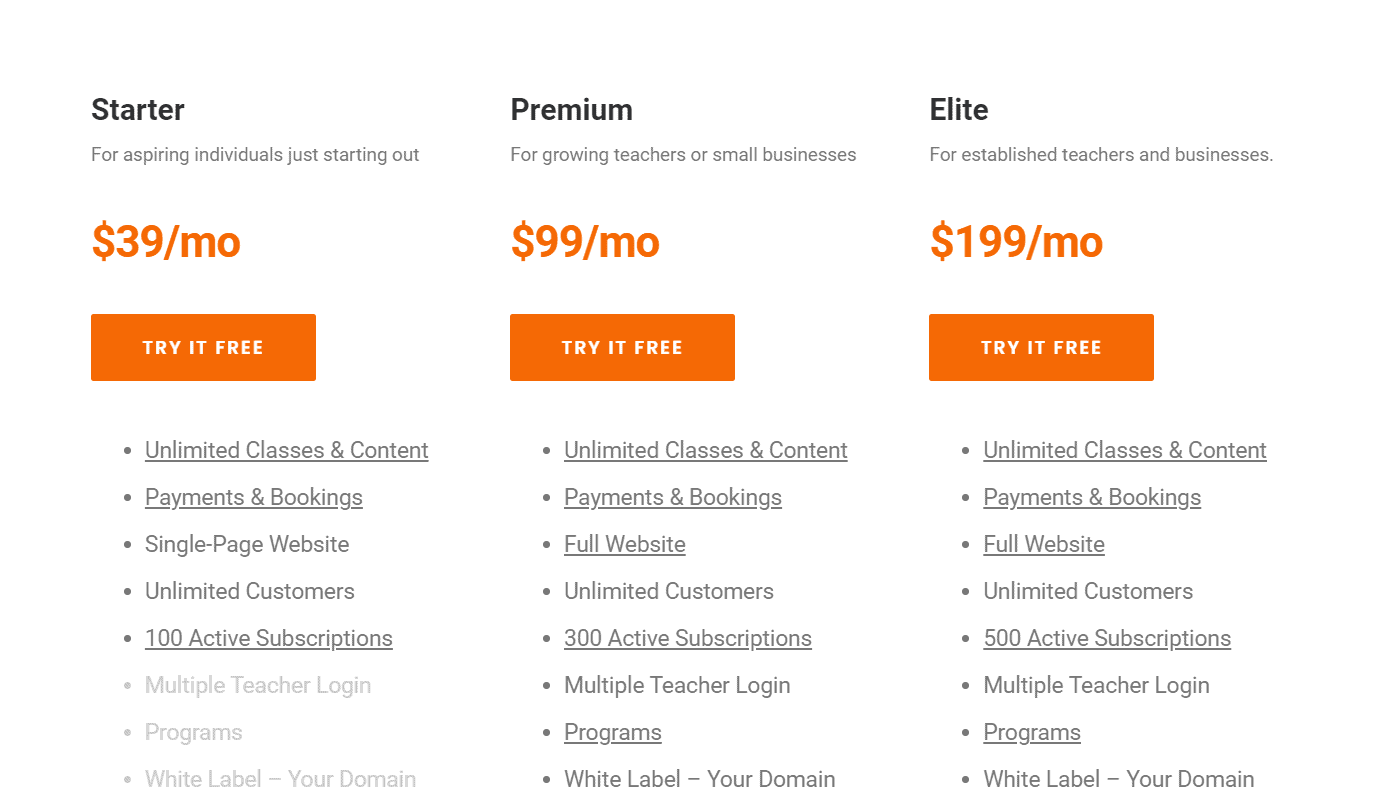1399x795 pixels.
Task: Click TRY IT FREE under the Elite plan
Action: pos(1041,347)
